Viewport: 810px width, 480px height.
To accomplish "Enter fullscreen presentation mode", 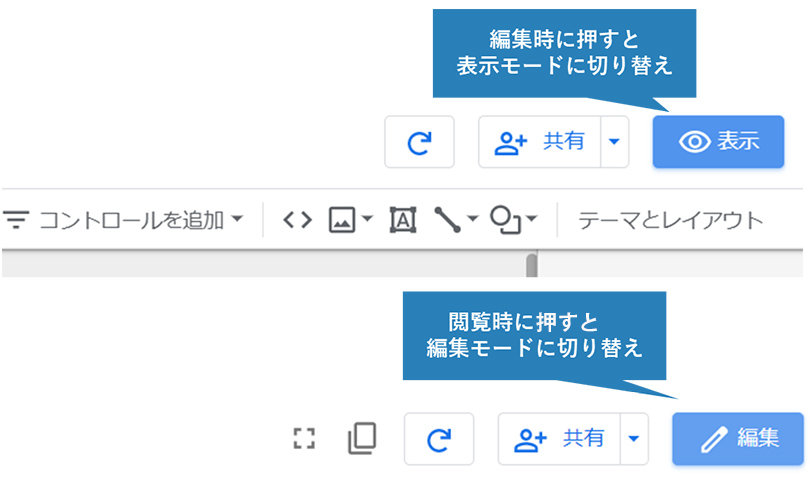I will pos(304,439).
